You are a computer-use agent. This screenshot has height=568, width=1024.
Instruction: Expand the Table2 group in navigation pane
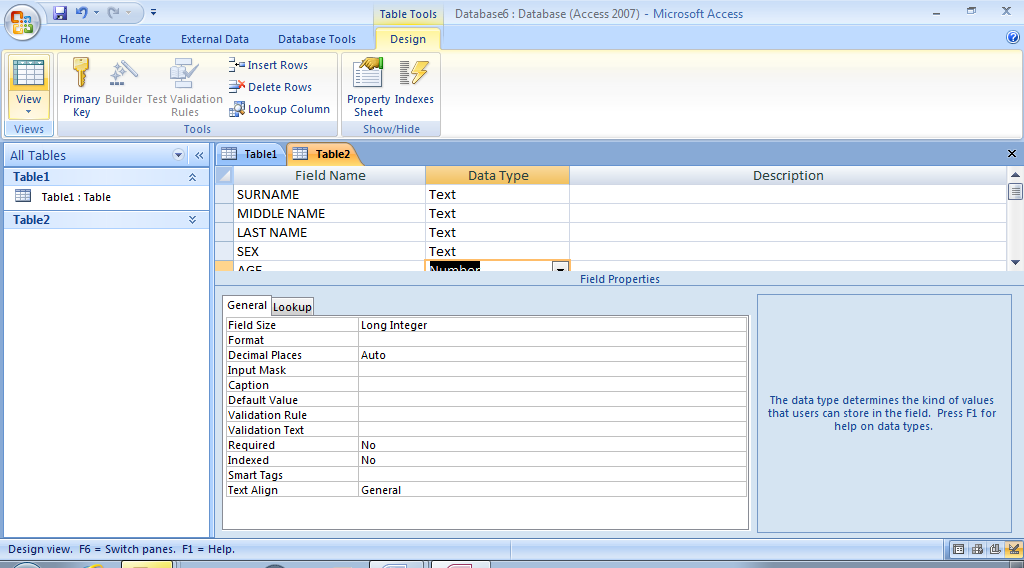pyautogui.click(x=192, y=220)
